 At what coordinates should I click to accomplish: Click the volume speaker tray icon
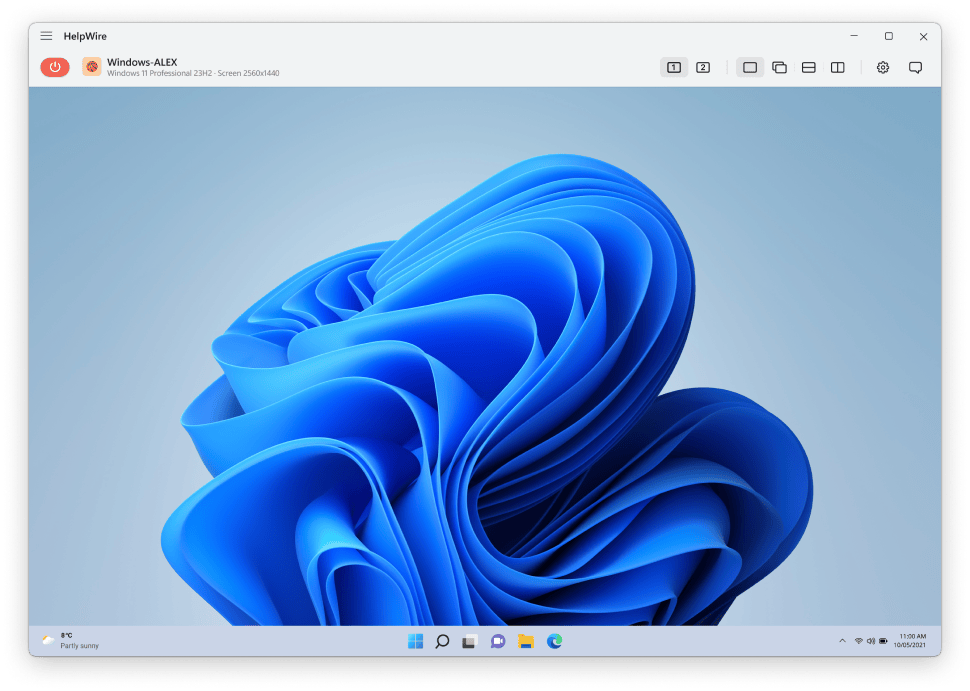[871, 641]
